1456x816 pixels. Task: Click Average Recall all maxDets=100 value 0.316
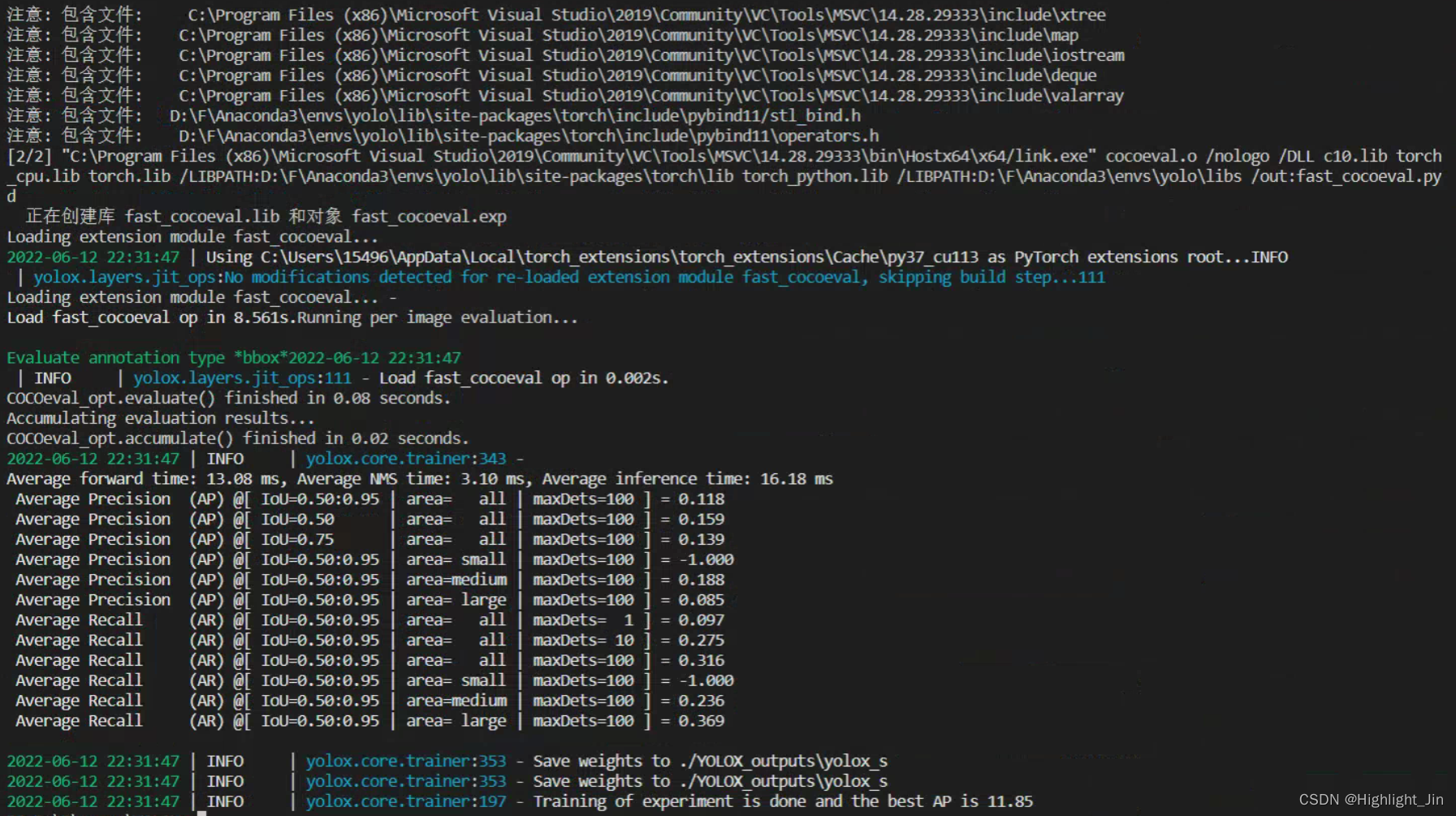point(702,661)
